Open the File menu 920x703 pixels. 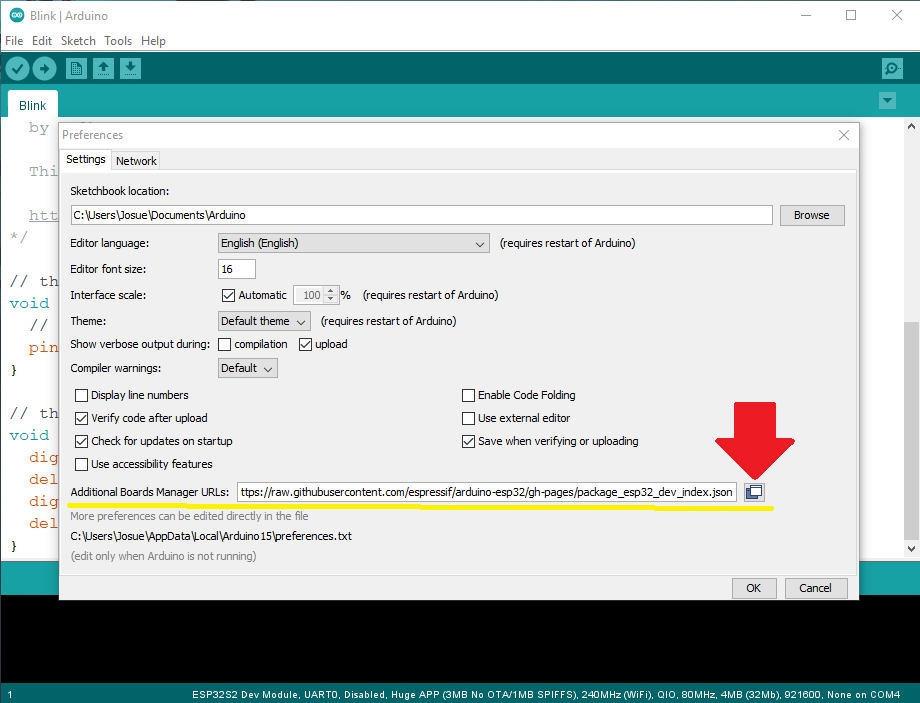tap(14, 41)
